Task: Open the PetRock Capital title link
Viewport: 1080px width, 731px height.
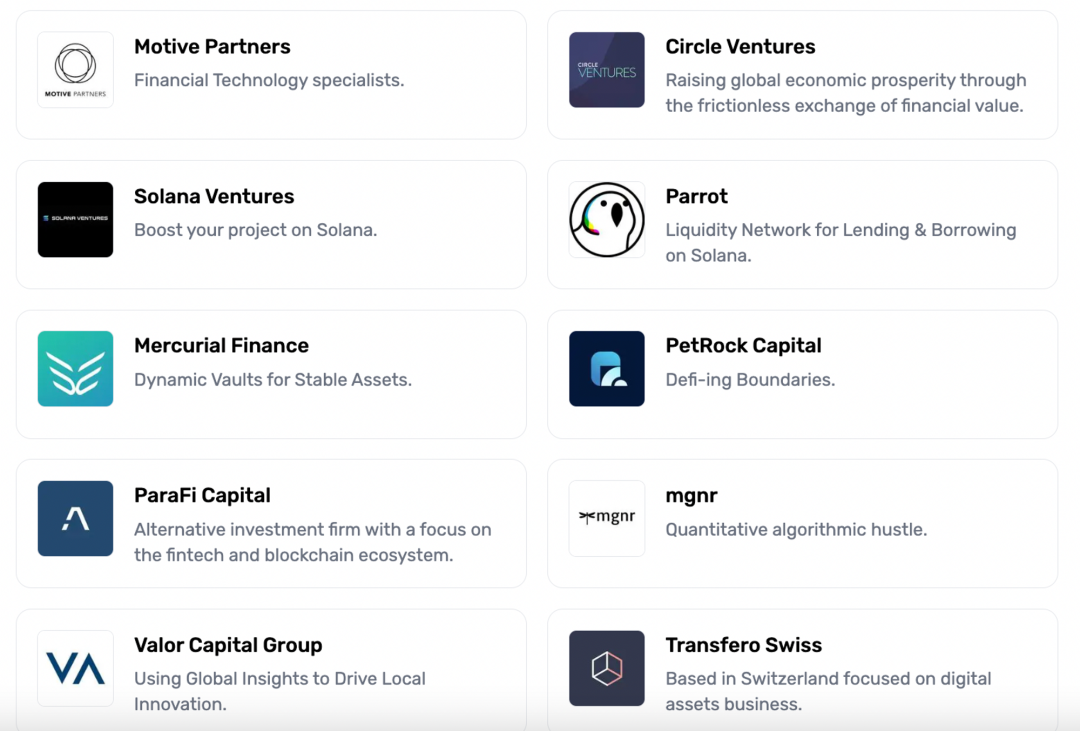Action: coord(743,346)
